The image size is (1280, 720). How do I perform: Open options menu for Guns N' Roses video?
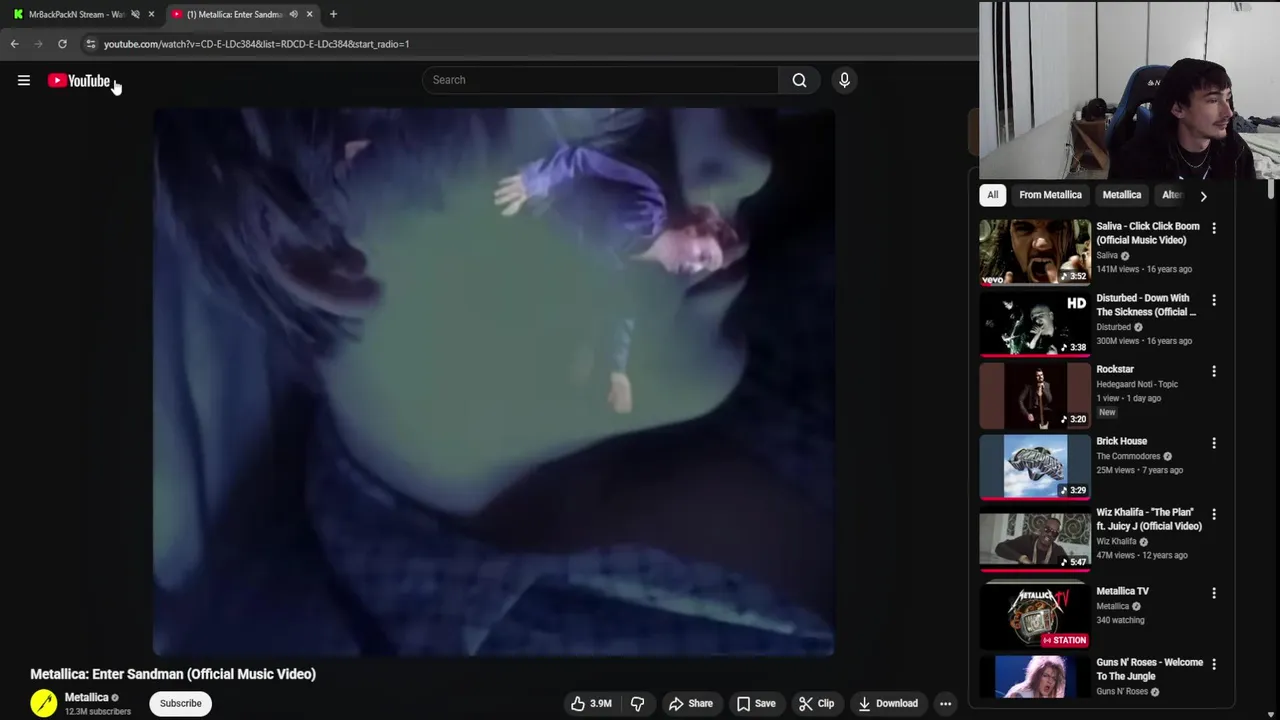pyautogui.click(x=1214, y=664)
